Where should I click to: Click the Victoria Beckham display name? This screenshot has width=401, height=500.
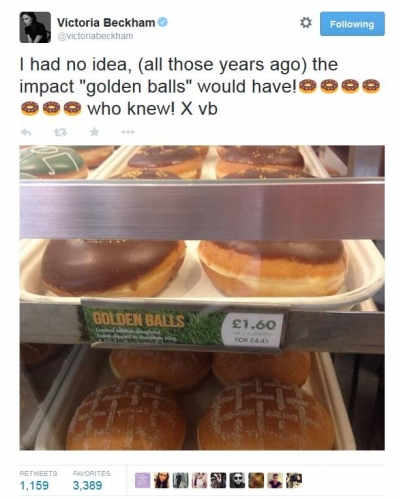(x=106, y=23)
